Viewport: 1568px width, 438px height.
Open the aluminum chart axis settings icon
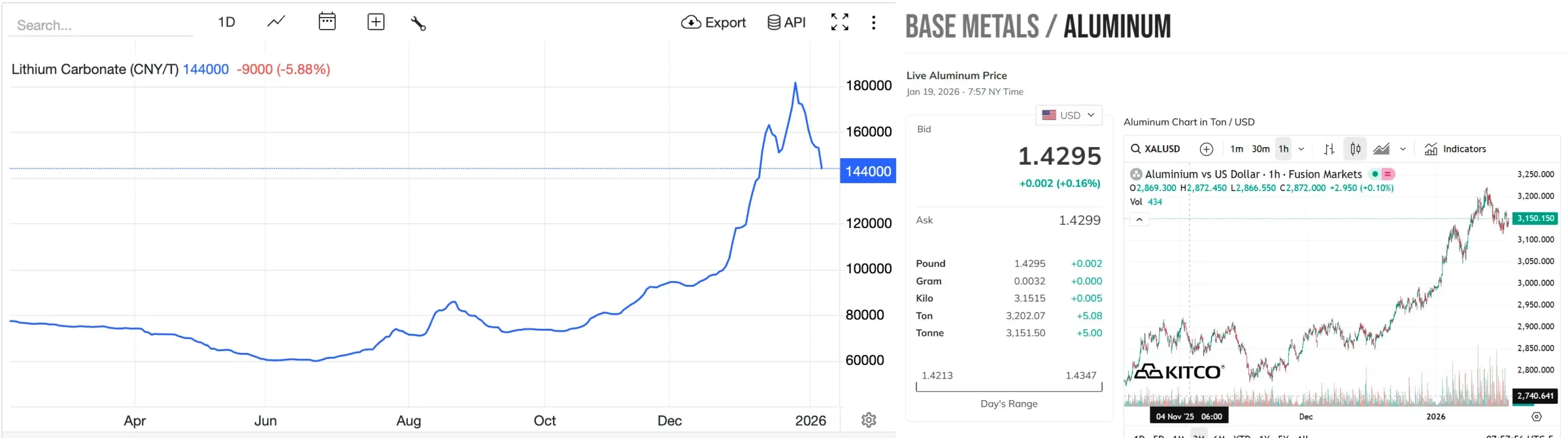(1536, 417)
